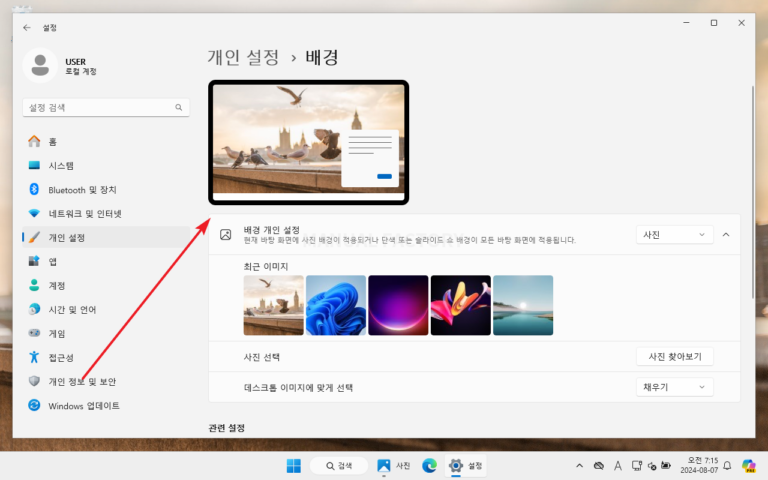
Task: Open the 게임 controller icon
Action: click(x=34, y=333)
